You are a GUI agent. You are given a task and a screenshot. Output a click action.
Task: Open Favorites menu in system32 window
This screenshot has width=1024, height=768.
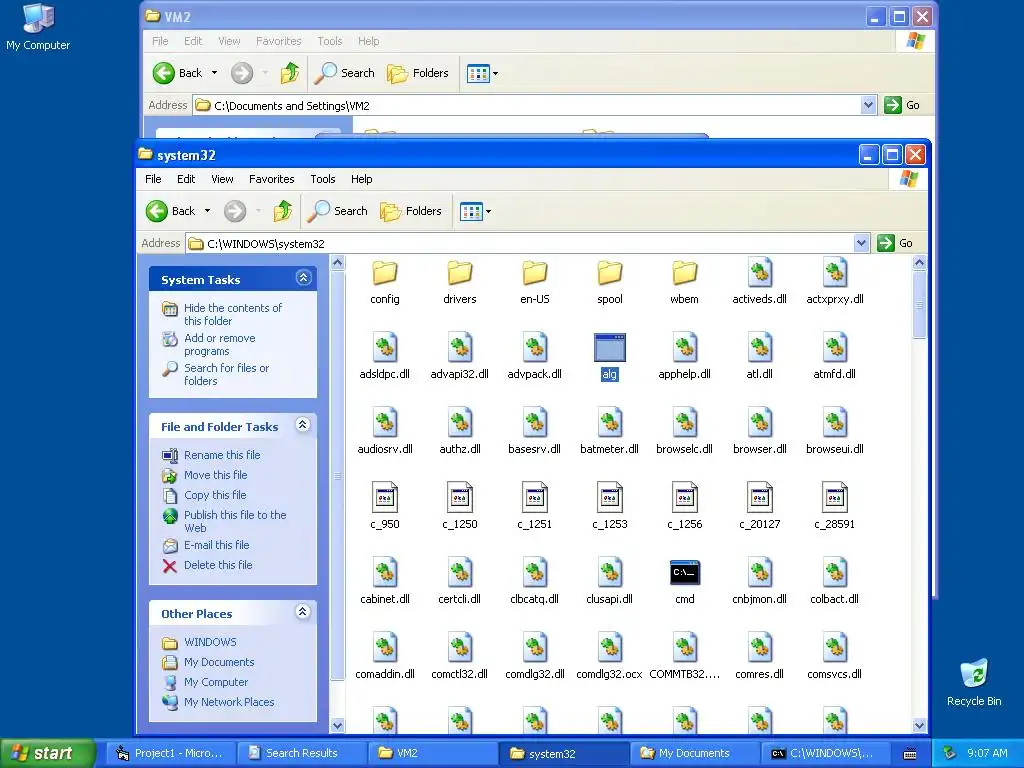point(272,179)
